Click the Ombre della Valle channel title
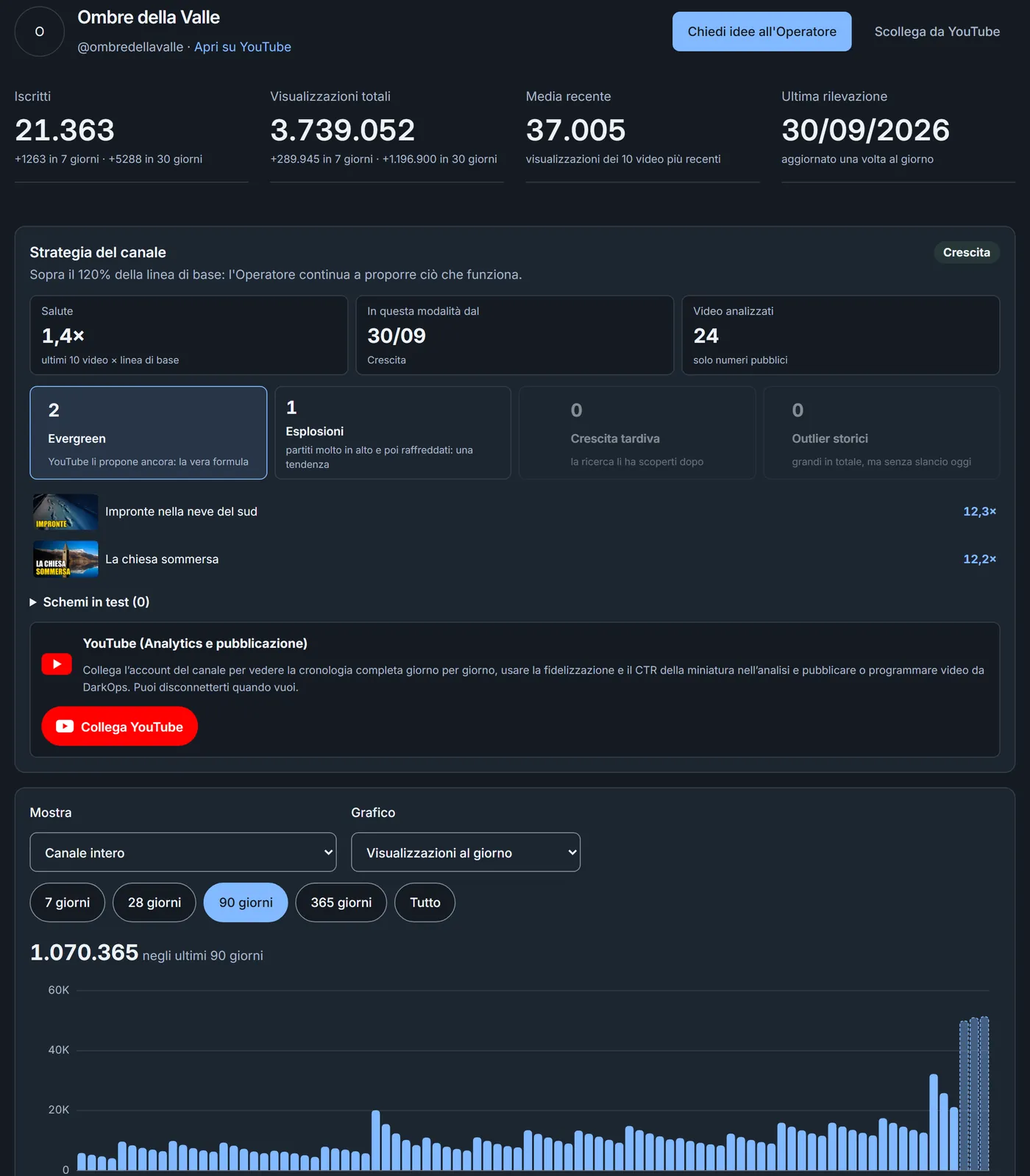The image size is (1030, 1176). click(149, 18)
